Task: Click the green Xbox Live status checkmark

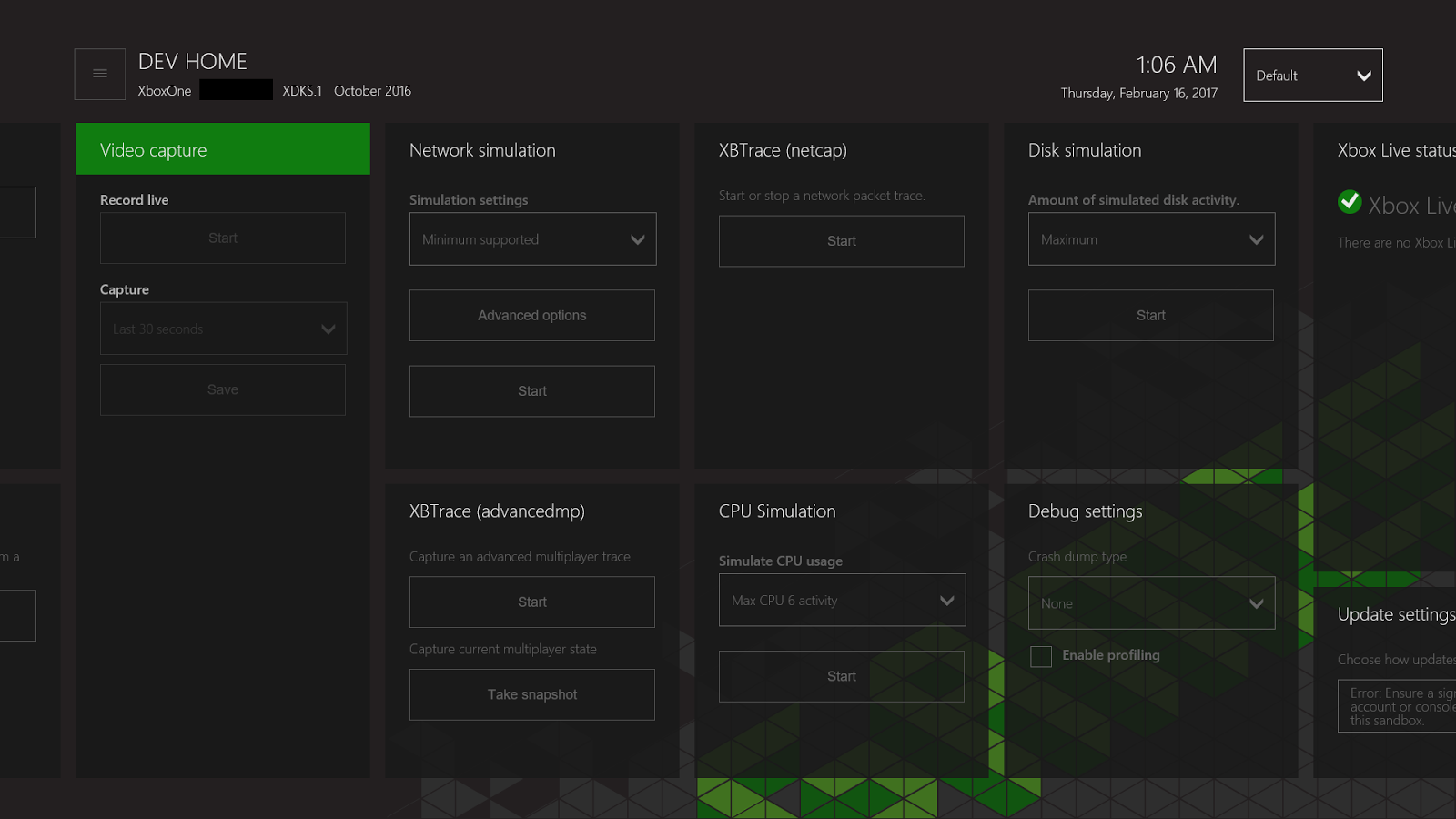Action: pos(1350,203)
